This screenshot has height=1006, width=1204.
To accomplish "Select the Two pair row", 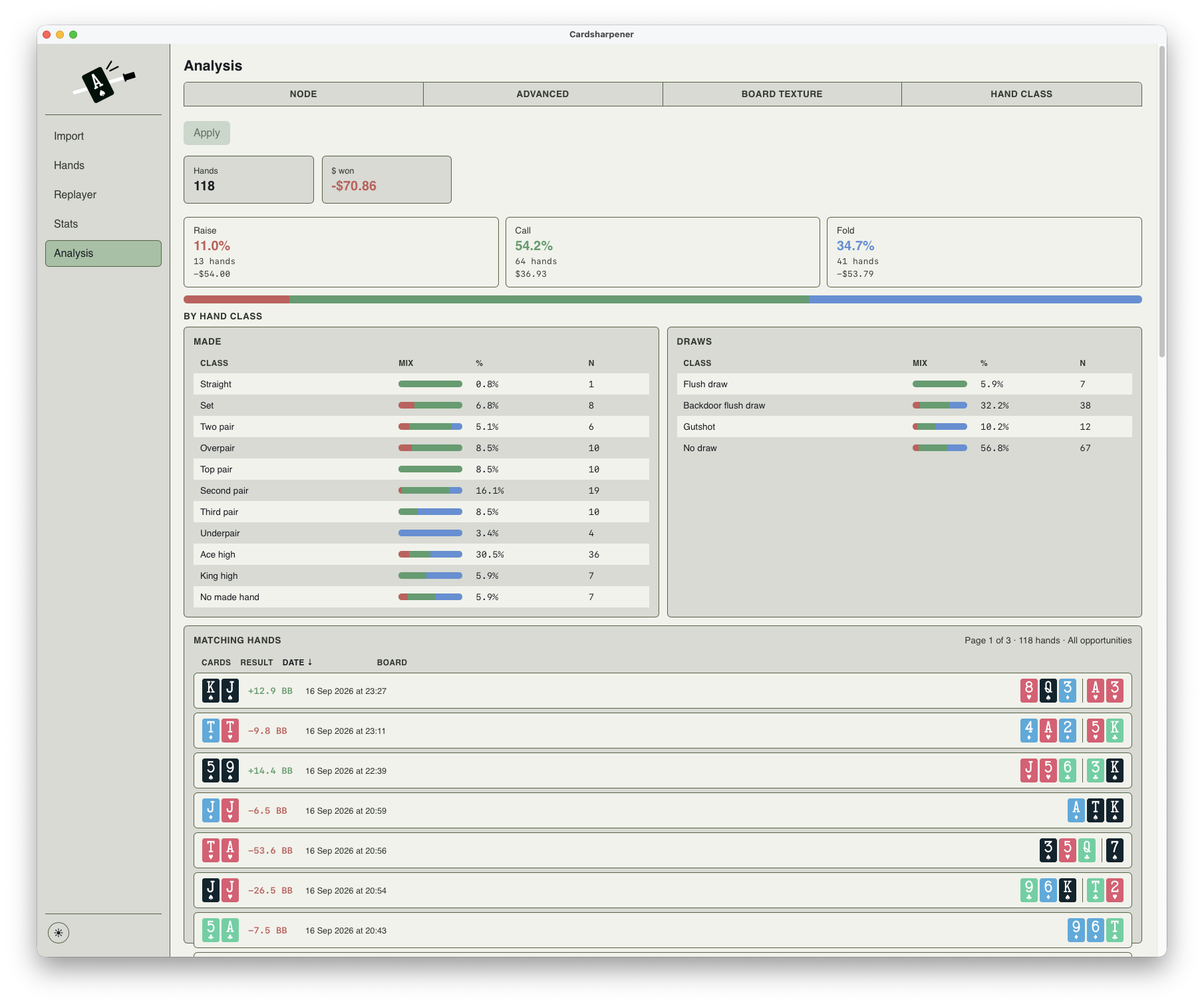I will tap(422, 427).
